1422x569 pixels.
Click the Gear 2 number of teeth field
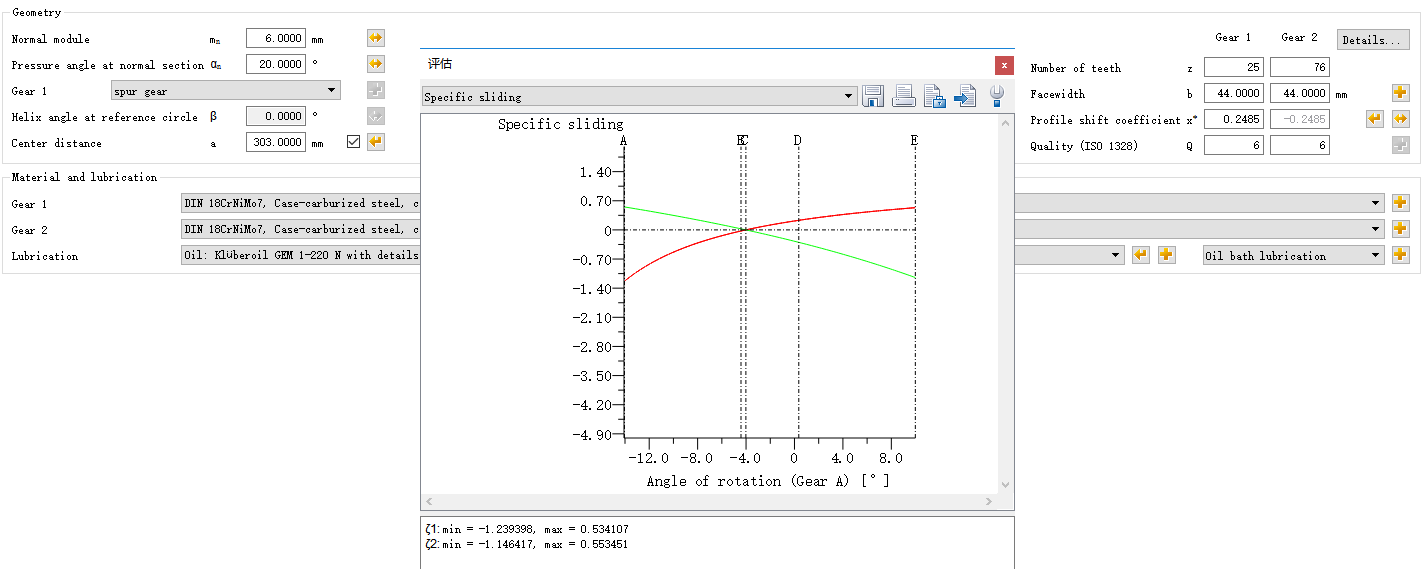tap(1300, 67)
